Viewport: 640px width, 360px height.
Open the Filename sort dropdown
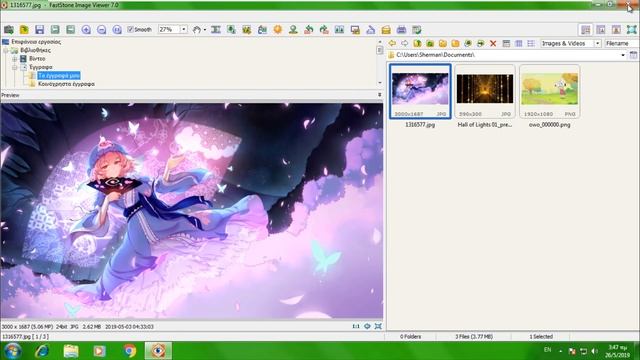click(622, 43)
